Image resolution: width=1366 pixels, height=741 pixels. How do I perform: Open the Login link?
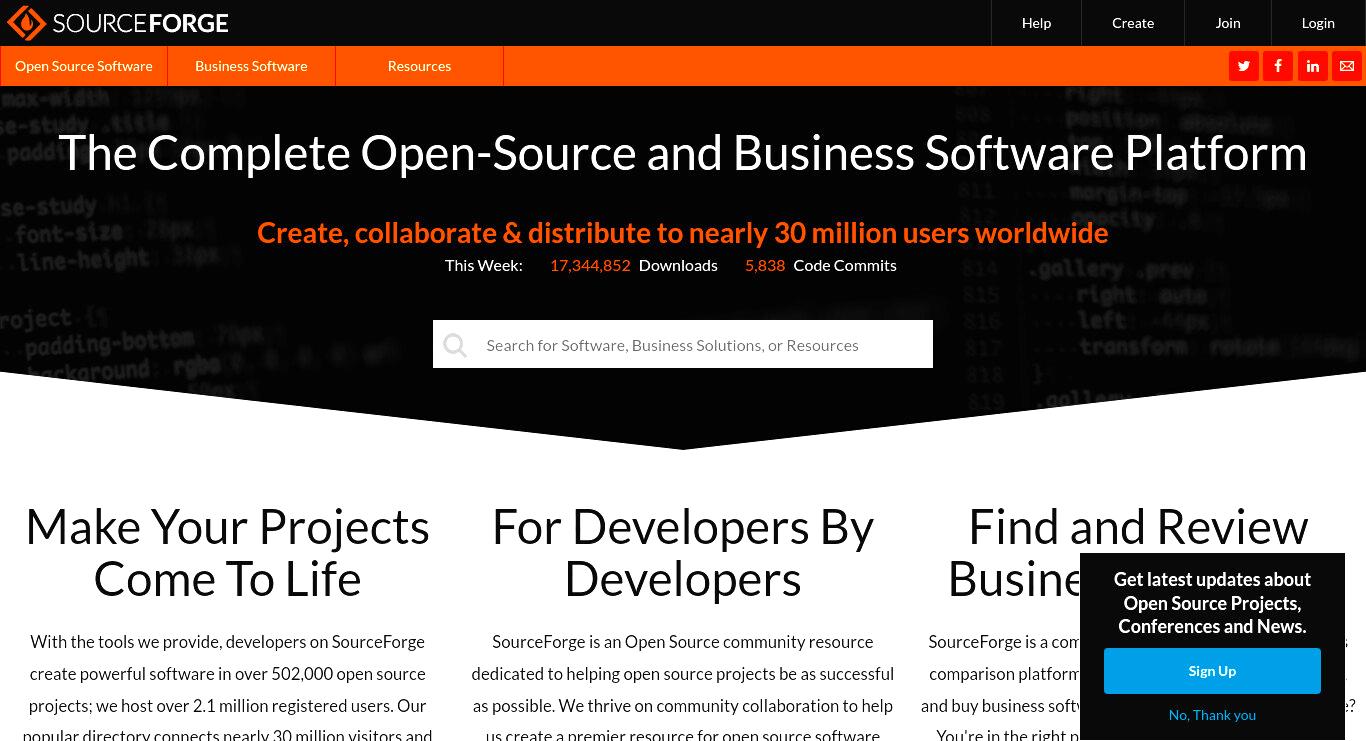(x=1318, y=23)
